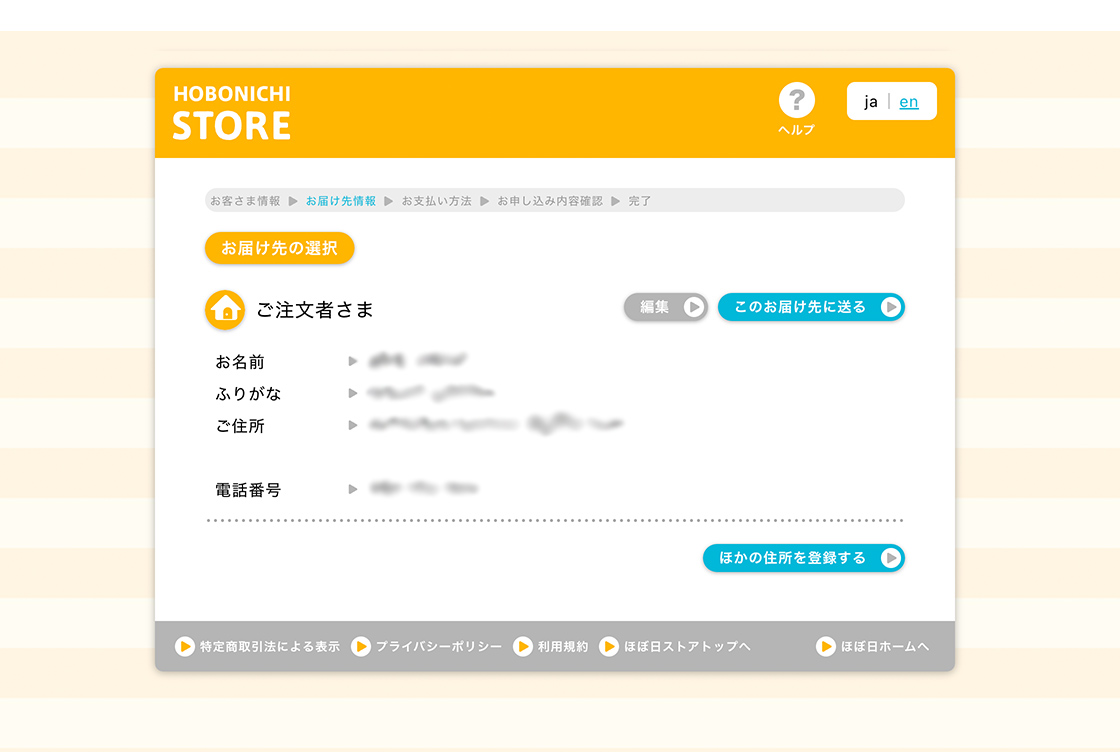Click the お届け先の選択 heading label
Viewport: 1120px width, 752px height.
pyautogui.click(x=279, y=248)
